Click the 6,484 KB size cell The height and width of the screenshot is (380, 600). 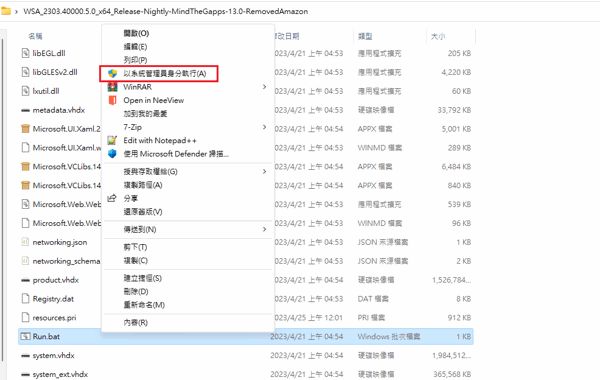456,166
